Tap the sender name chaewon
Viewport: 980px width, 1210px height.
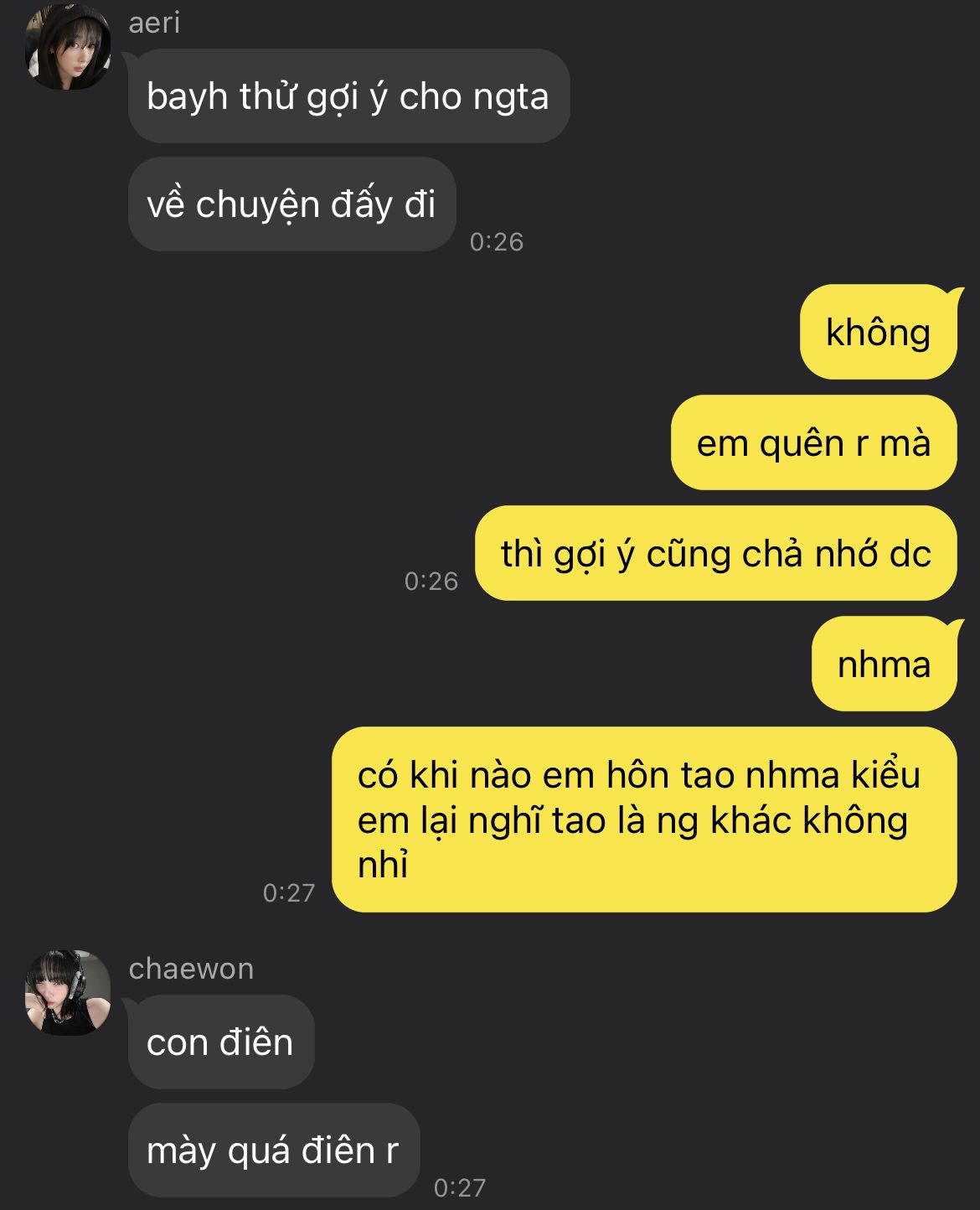[191, 969]
